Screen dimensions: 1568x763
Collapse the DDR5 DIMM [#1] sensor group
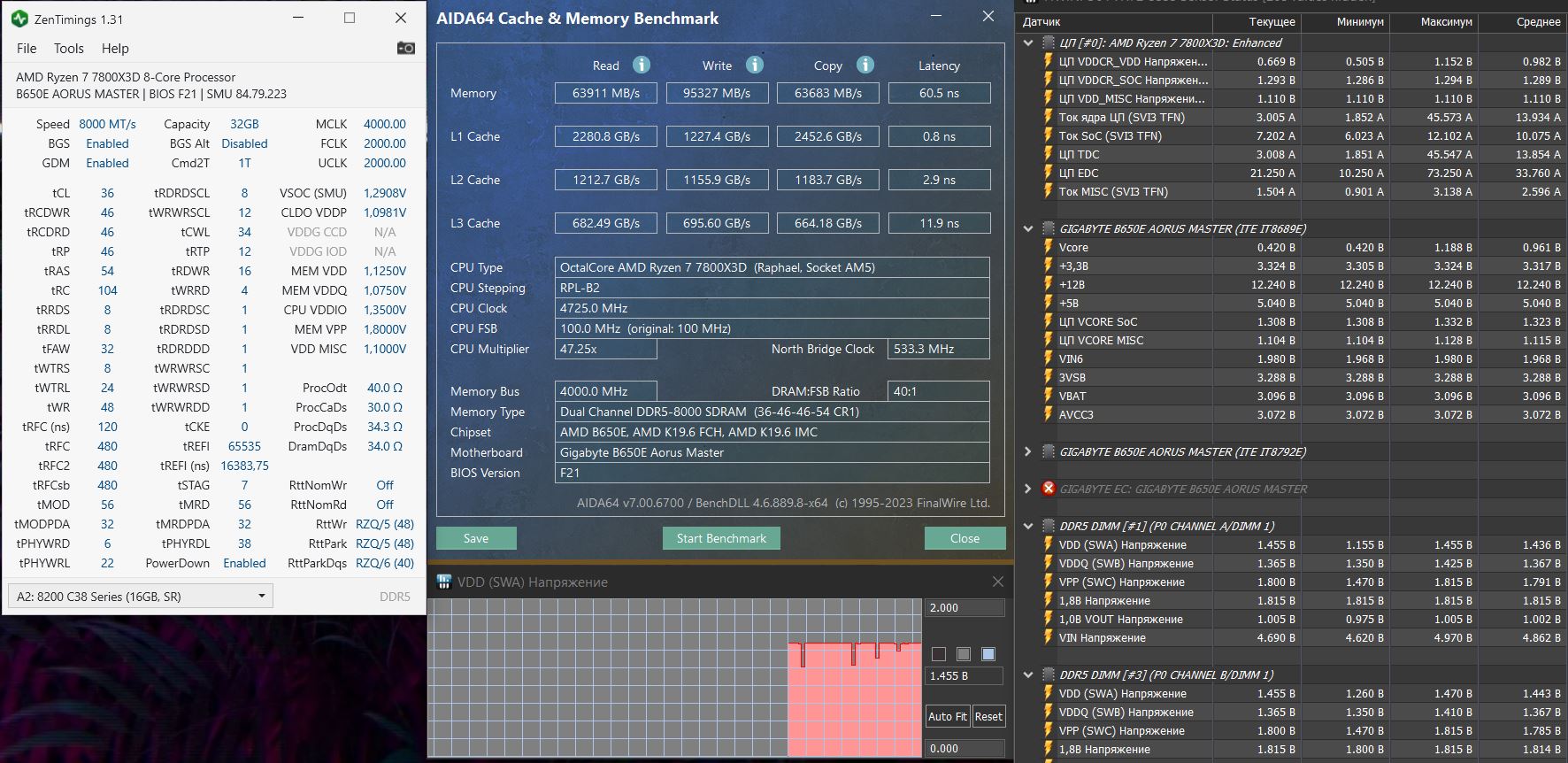[1027, 526]
